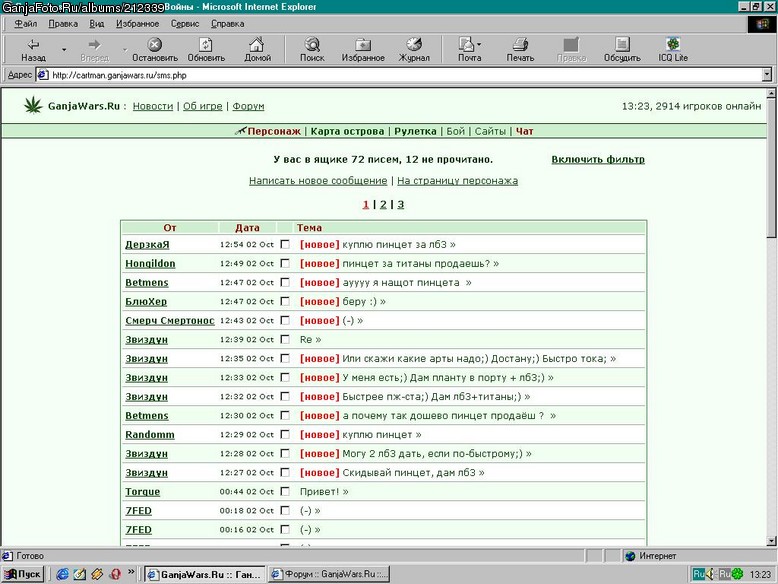Launch ICQ Lite from the toolbar
The height and width of the screenshot is (584, 778).
[673, 50]
